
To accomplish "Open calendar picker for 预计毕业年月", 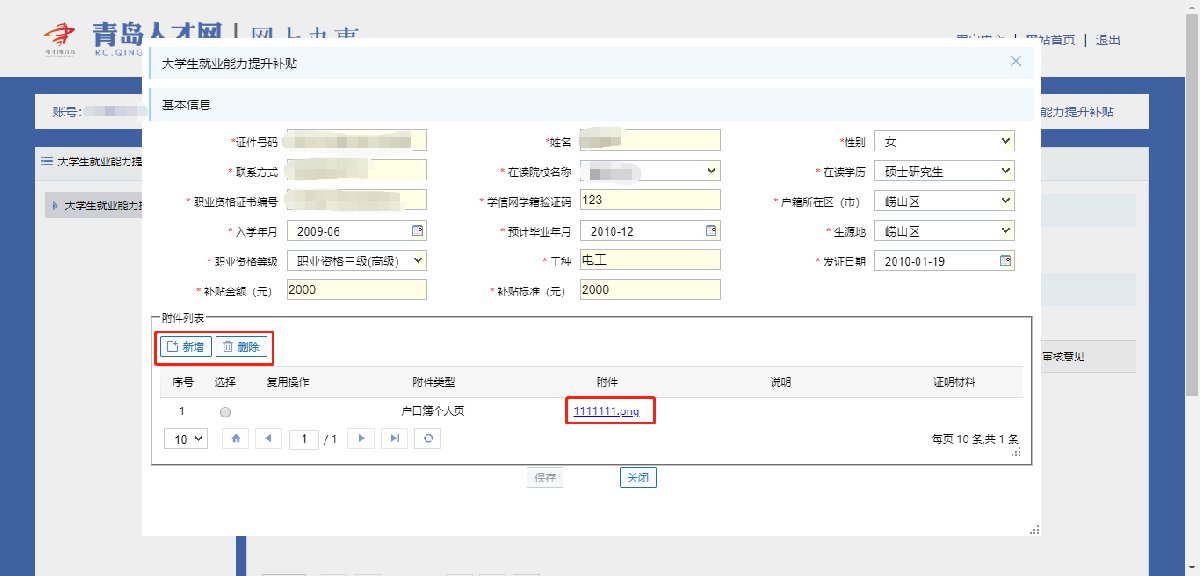I will coord(711,231).
